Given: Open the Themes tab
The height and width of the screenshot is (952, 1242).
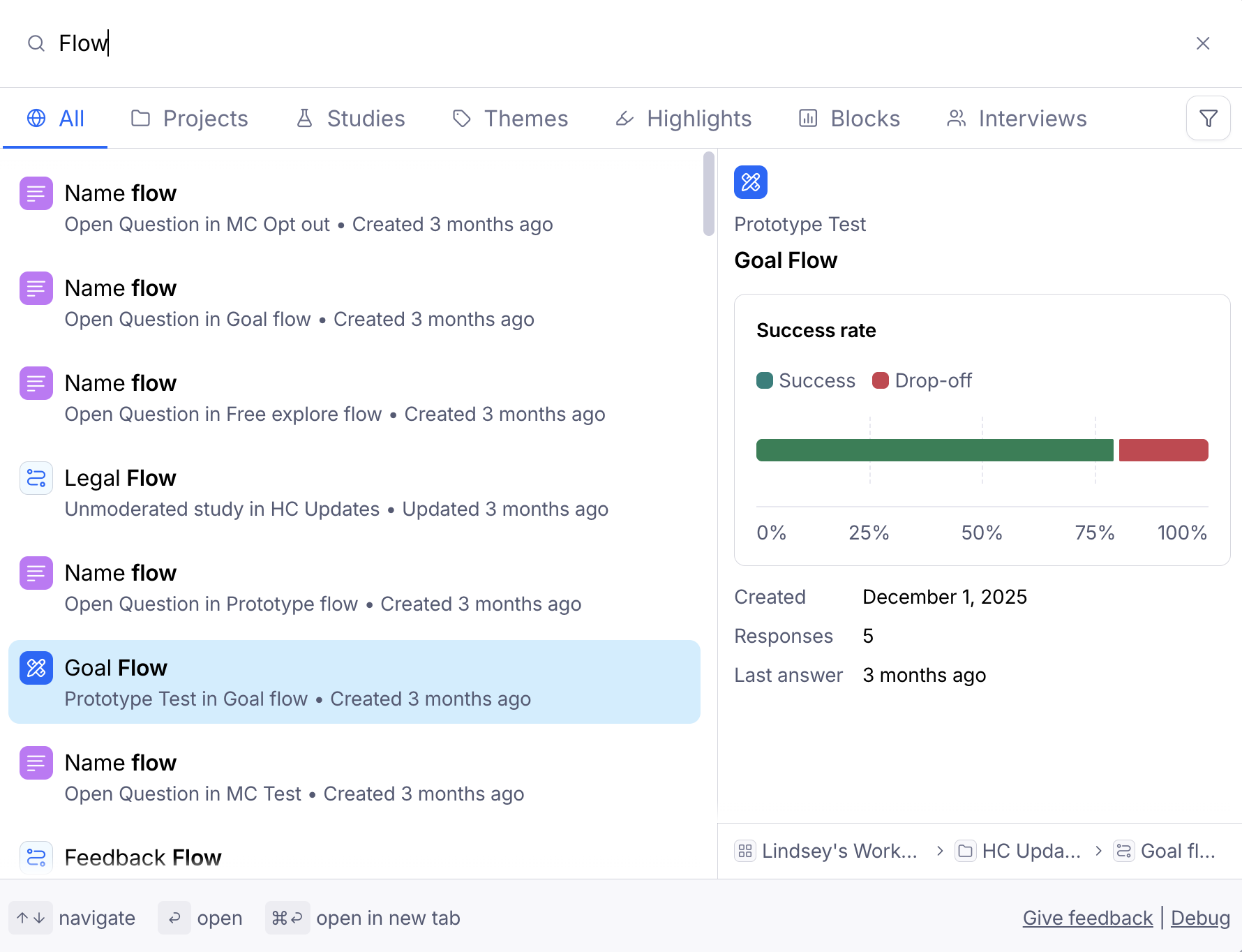Looking at the screenshot, I should point(510,119).
